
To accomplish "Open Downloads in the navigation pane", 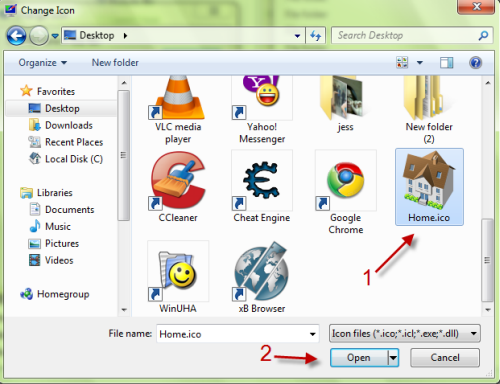I will [x=61, y=125].
